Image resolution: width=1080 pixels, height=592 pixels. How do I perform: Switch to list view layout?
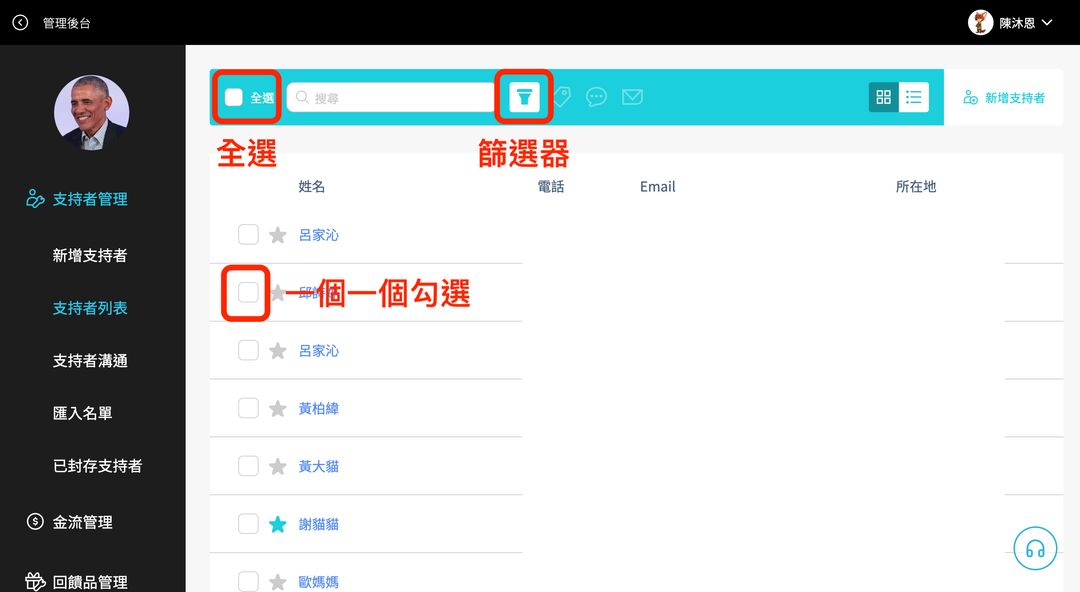[x=913, y=97]
